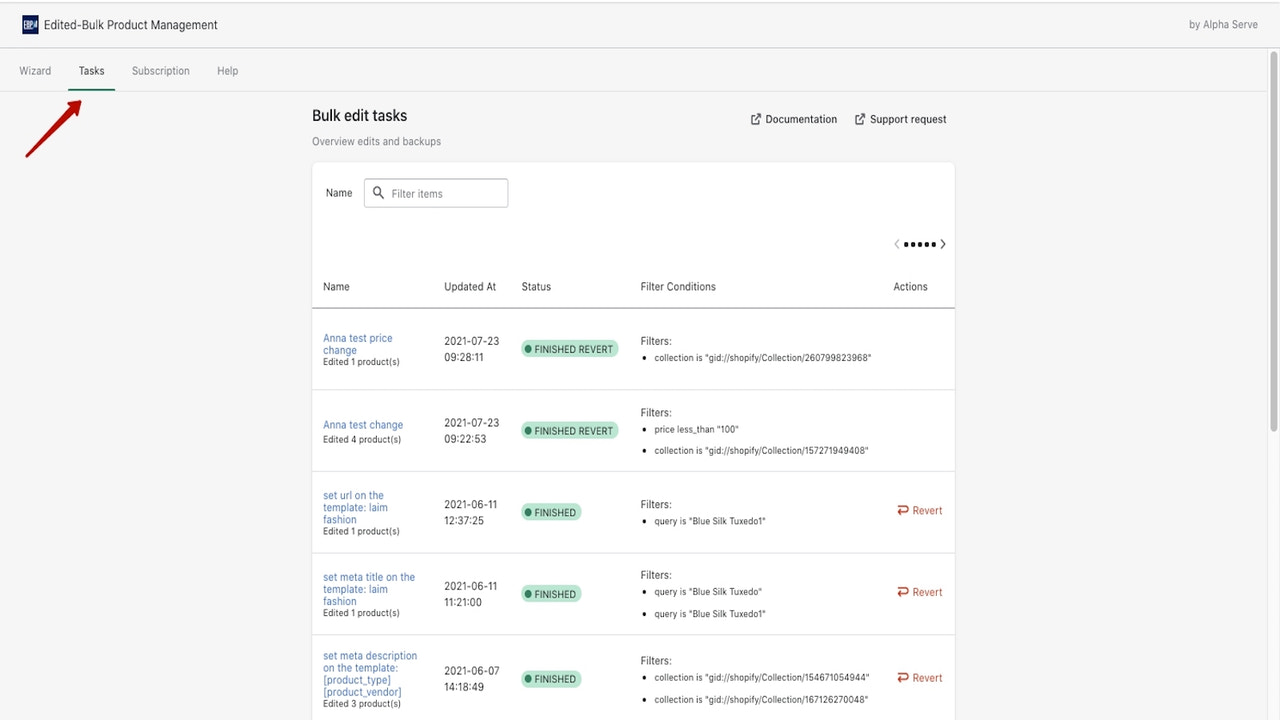This screenshot has height=720, width=1280.
Task: Click the magnifying glass in the Name filter
Action: coord(378,192)
